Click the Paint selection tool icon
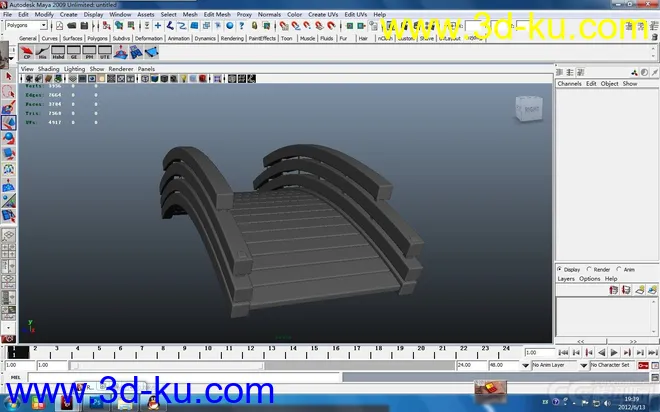660x412 pixels. [x=8, y=105]
